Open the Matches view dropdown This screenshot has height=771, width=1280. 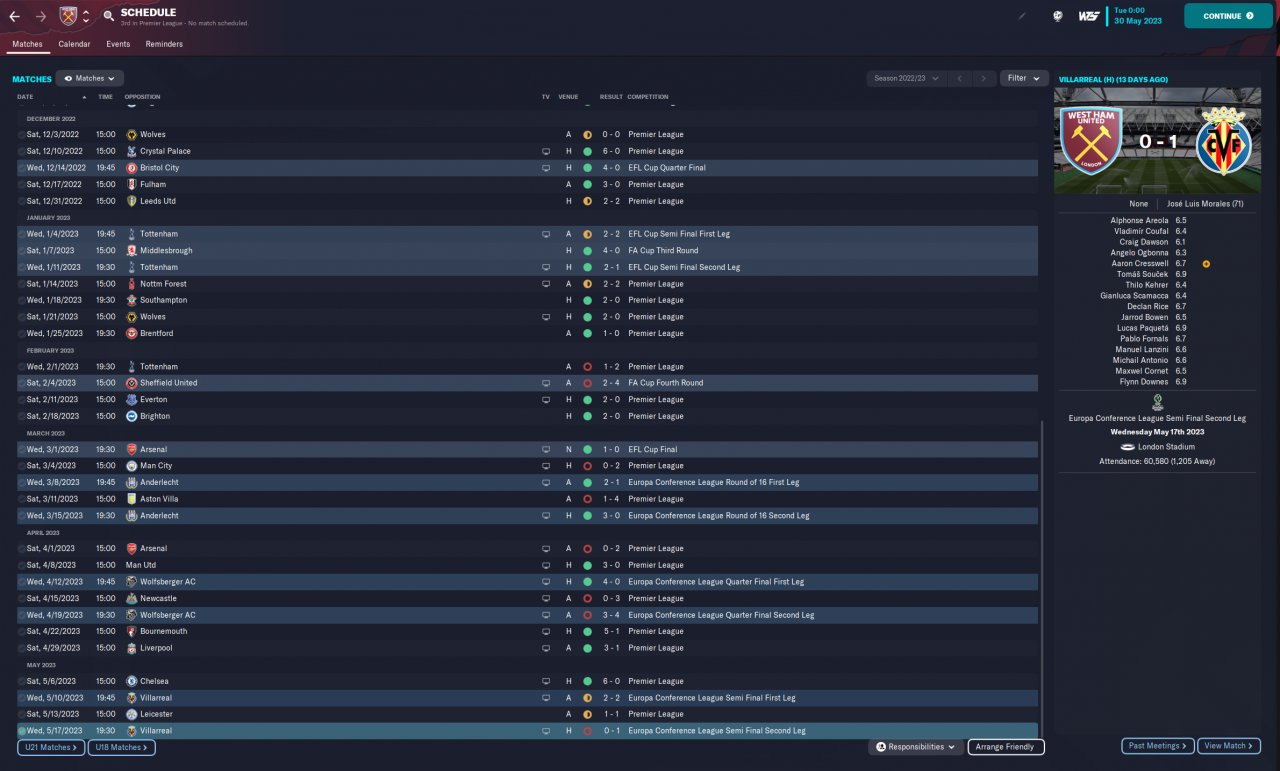tap(90, 78)
